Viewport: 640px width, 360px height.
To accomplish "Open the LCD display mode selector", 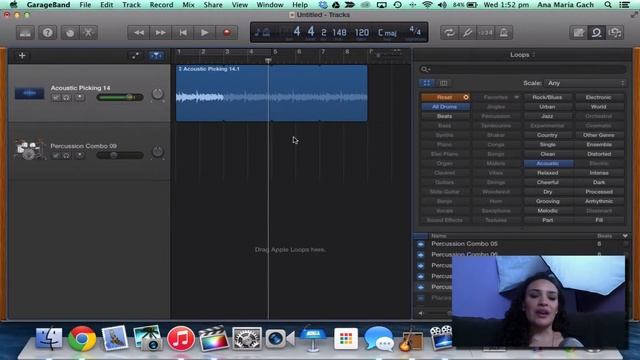I will [262, 32].
